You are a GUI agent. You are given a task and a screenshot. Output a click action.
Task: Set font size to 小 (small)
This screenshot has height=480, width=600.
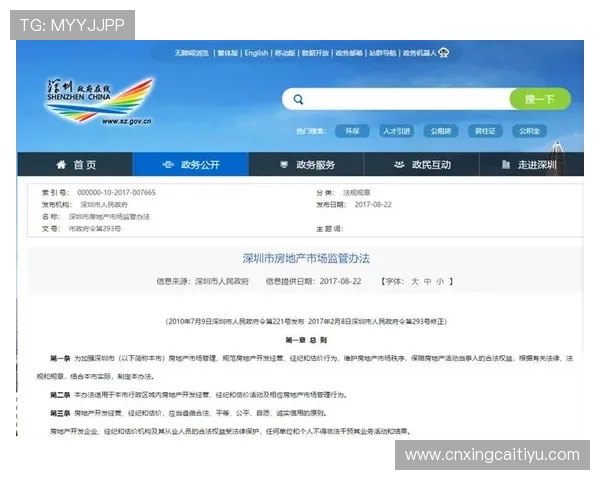(440, 282)
